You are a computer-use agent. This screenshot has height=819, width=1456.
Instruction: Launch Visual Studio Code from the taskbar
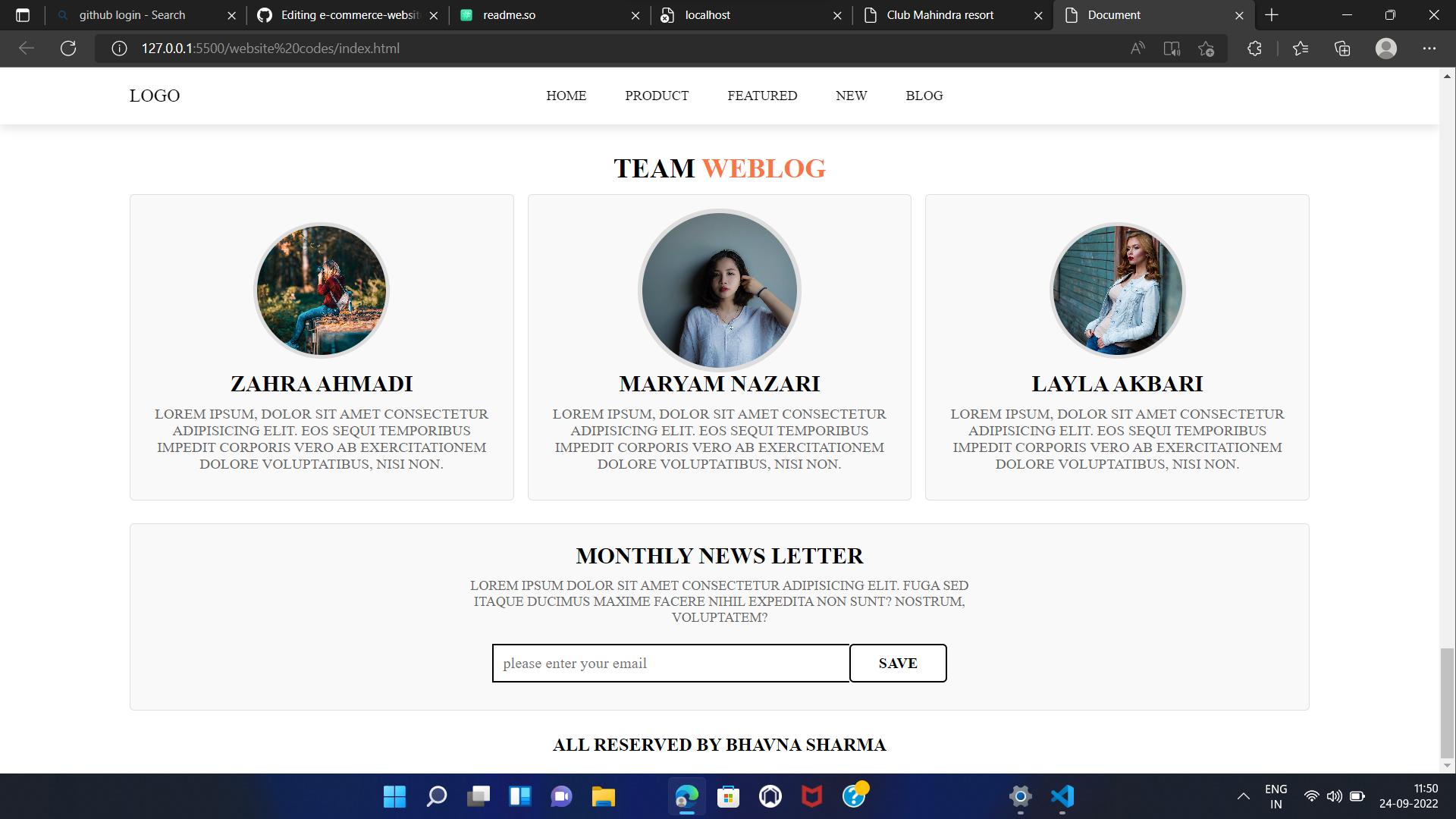coord(1062,797)
